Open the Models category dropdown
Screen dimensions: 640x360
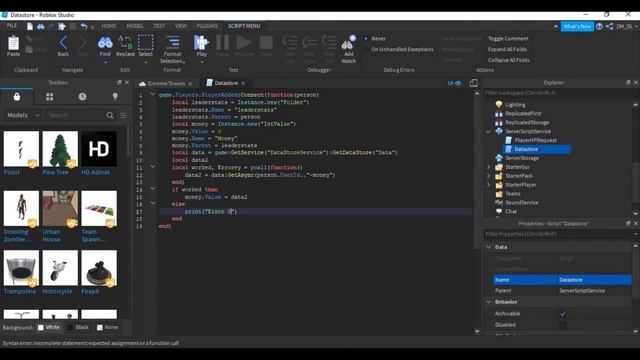pos(23,116)
